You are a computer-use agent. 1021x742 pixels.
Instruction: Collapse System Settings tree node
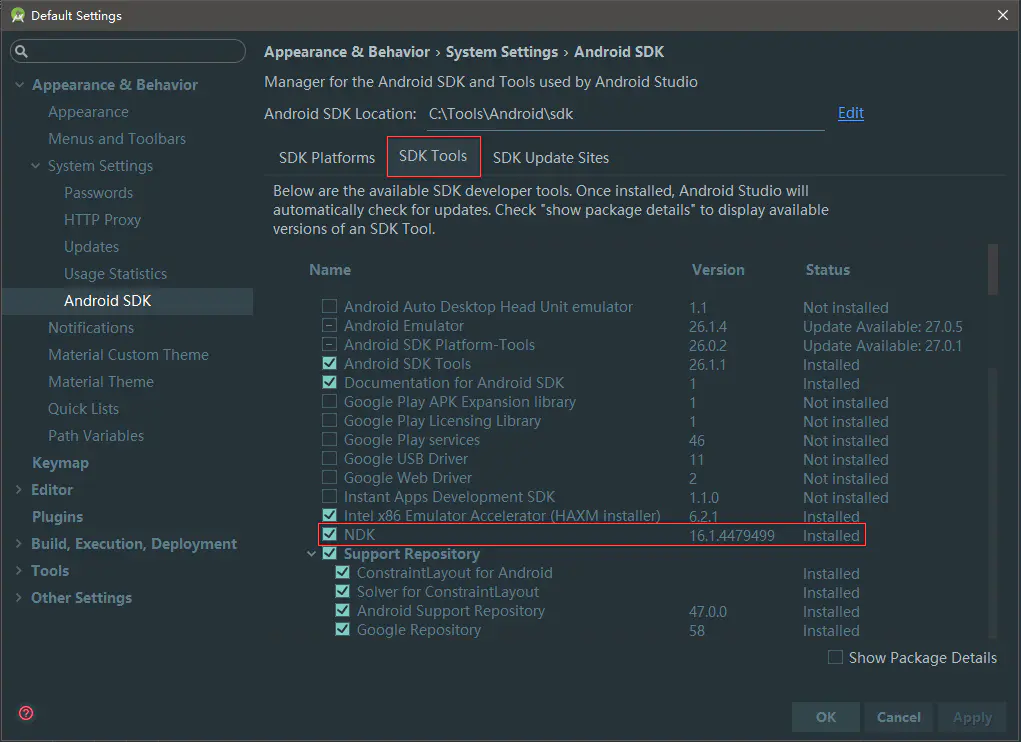pos(36,165)
